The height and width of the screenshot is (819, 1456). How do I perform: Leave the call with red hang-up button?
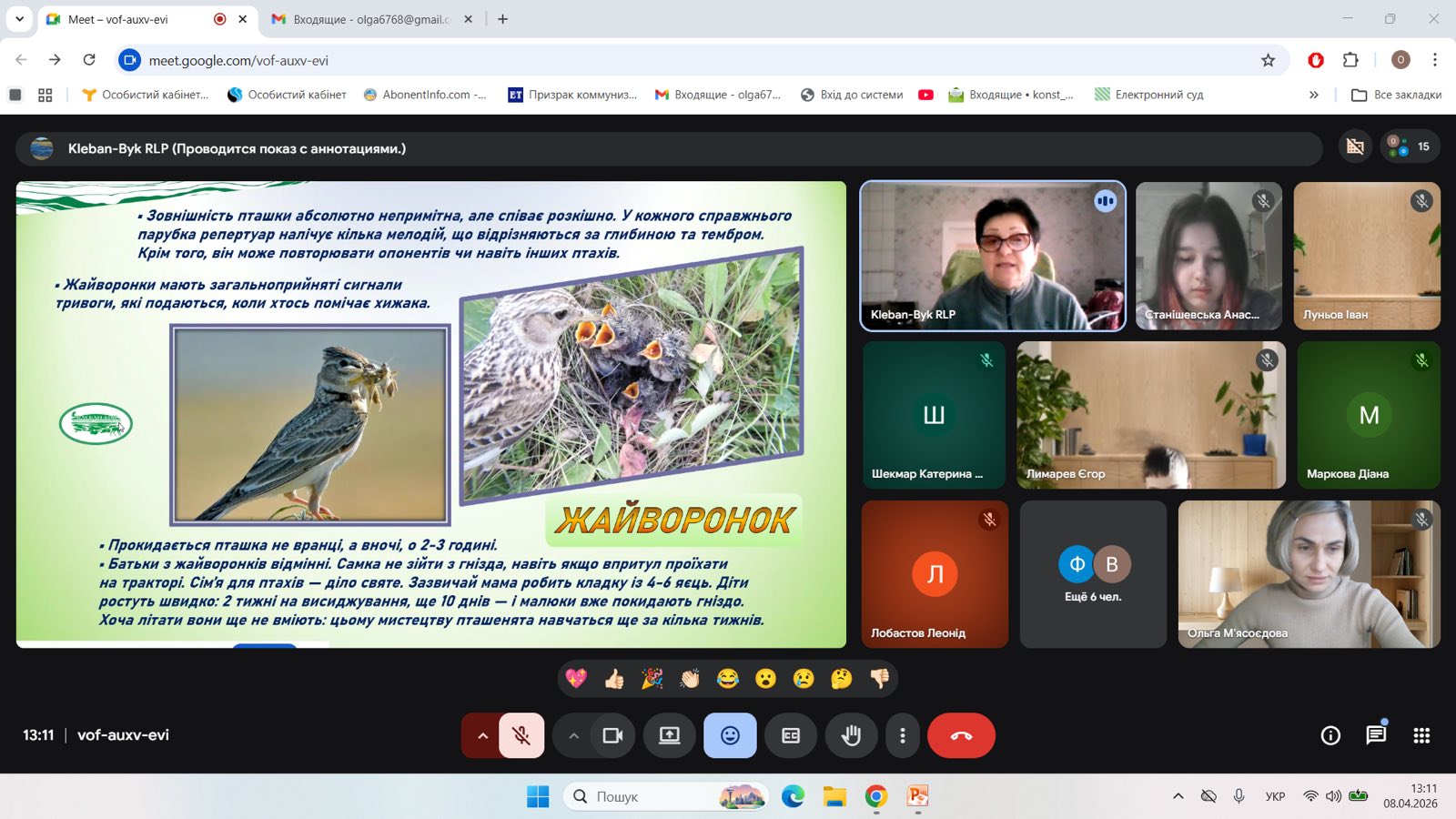(961, 735)
